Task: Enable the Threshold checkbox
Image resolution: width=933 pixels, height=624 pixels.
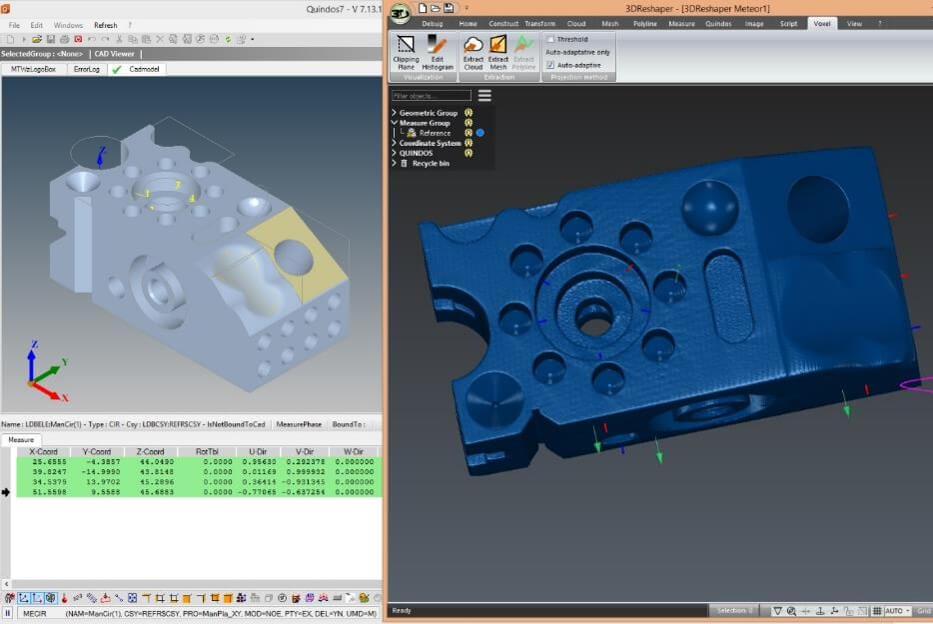Action: (550, 39)
